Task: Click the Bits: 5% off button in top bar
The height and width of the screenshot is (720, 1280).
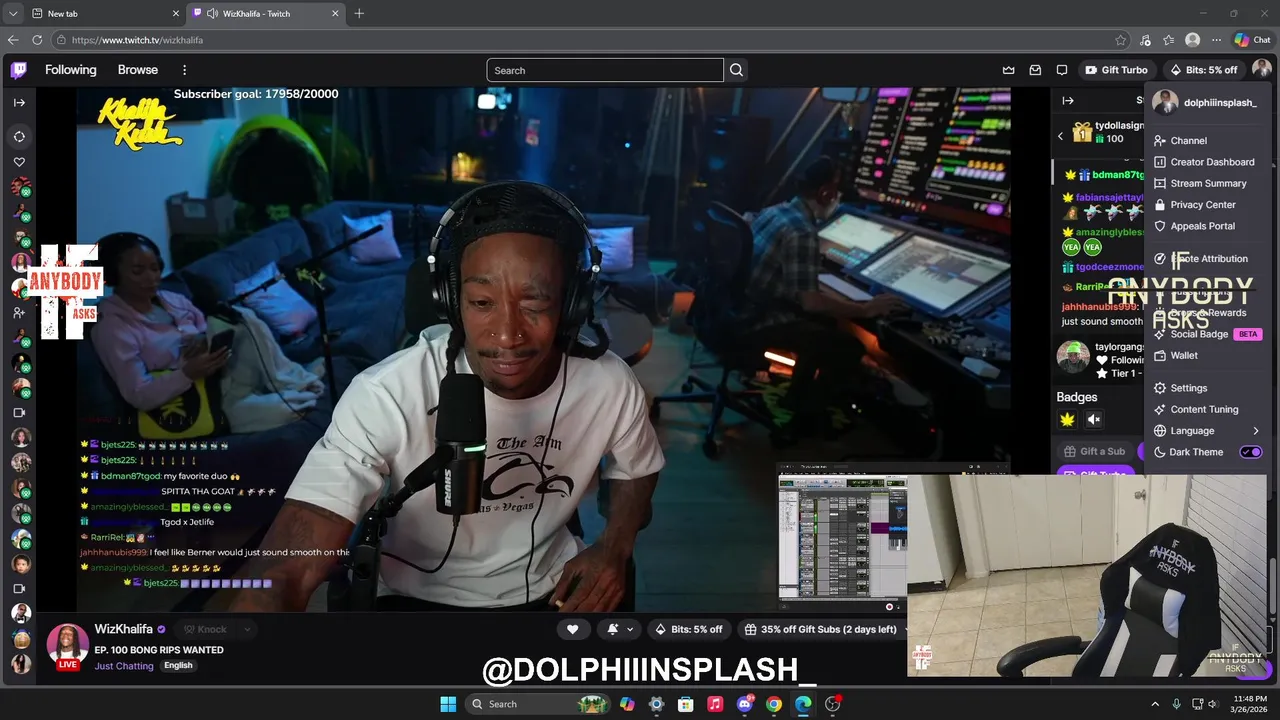Action: coord(1203,70)
